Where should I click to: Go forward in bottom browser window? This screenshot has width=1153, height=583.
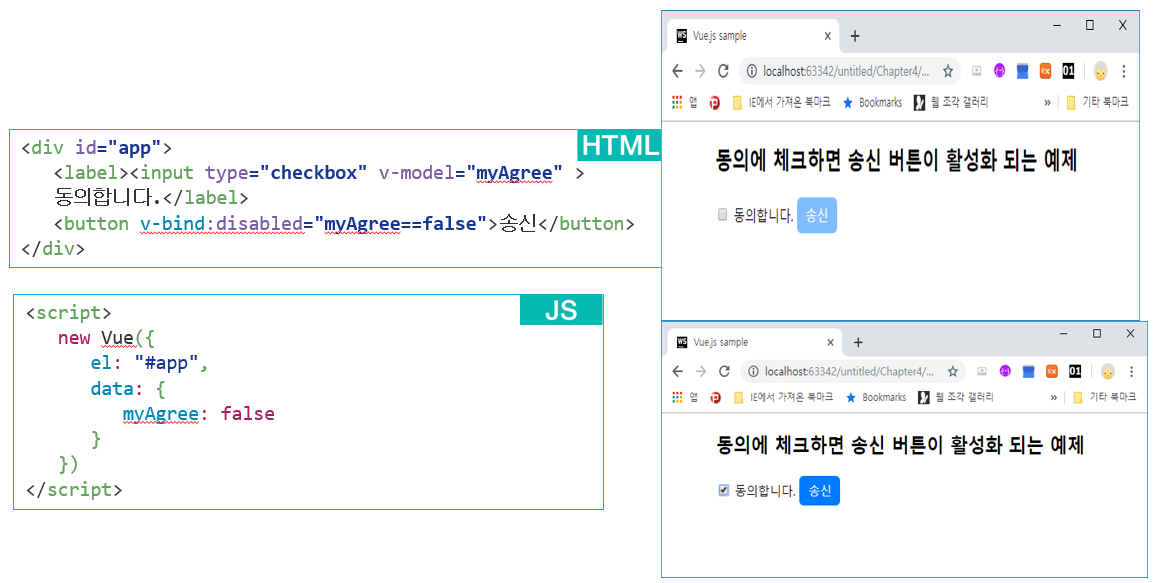pyautogui.click(x=701, y=371)
